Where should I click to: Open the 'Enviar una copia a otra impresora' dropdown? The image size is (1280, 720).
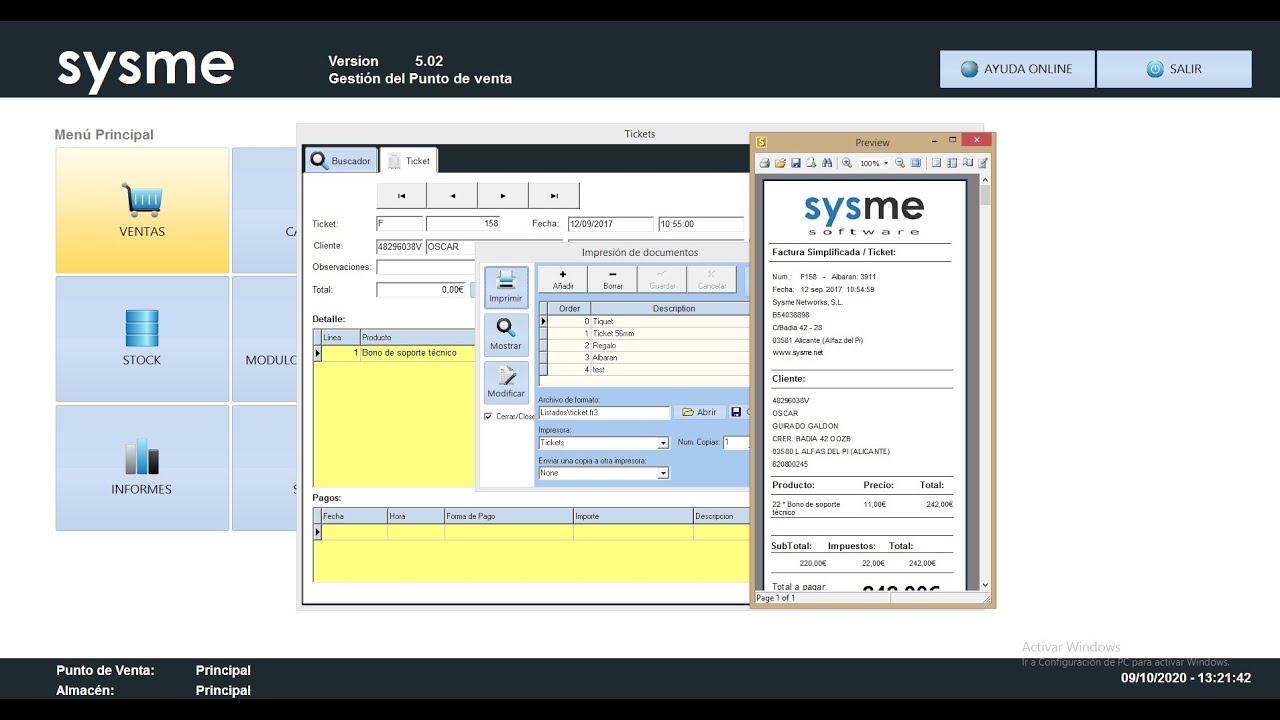[663, 473]
